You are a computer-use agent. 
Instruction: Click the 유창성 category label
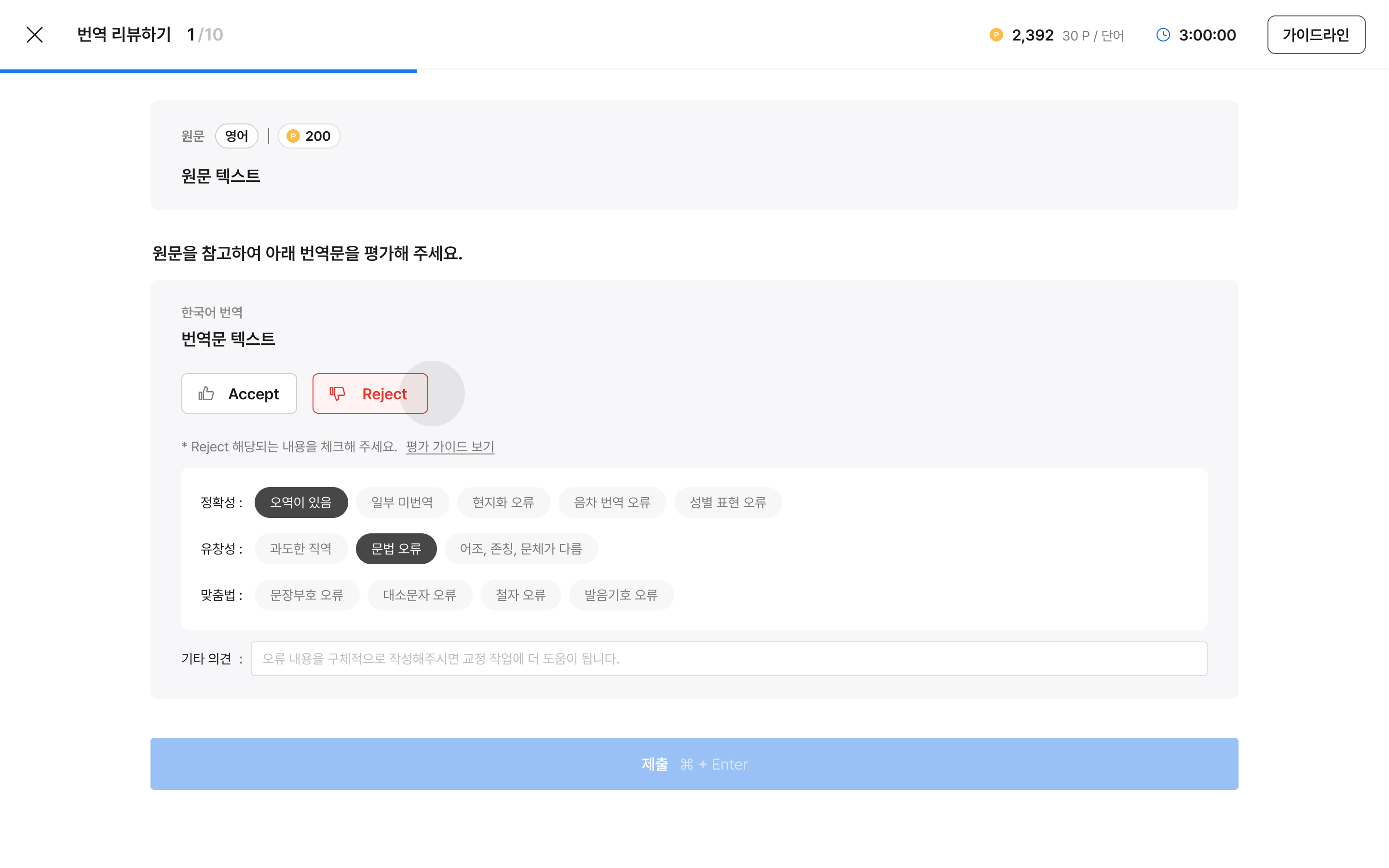coord(221,549)
